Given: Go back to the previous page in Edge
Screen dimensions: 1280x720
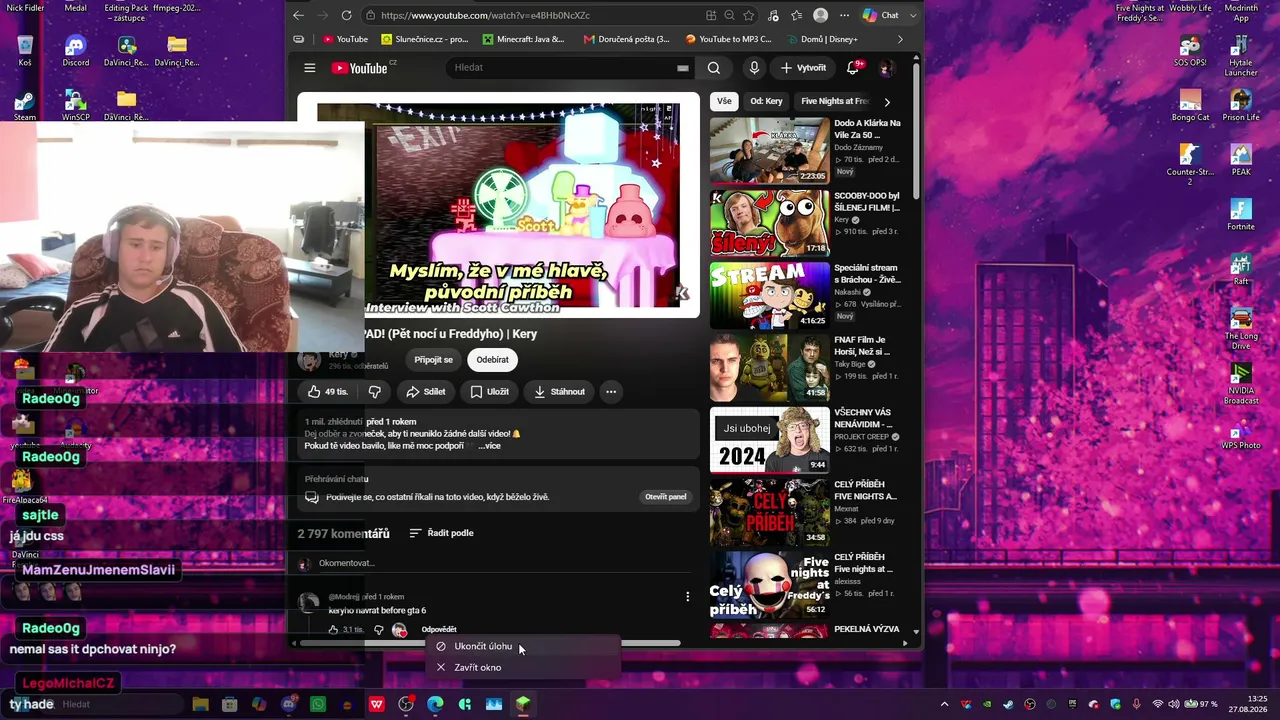Looking at the screenshot, I should click(x=298, y=15).
